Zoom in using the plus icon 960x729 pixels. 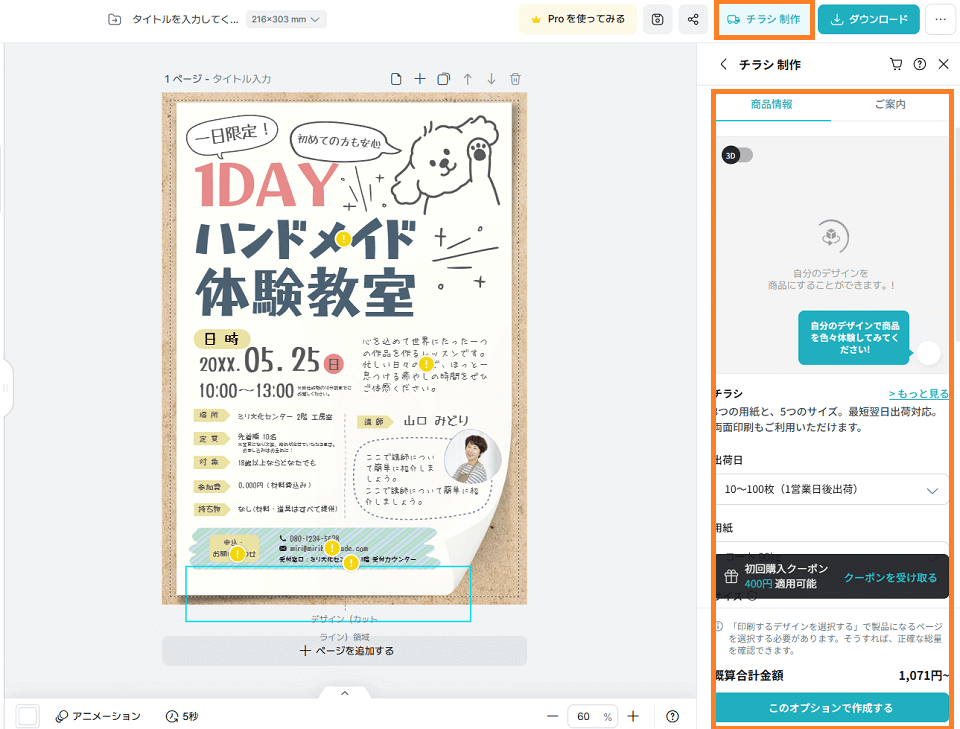tap(632, 716)
